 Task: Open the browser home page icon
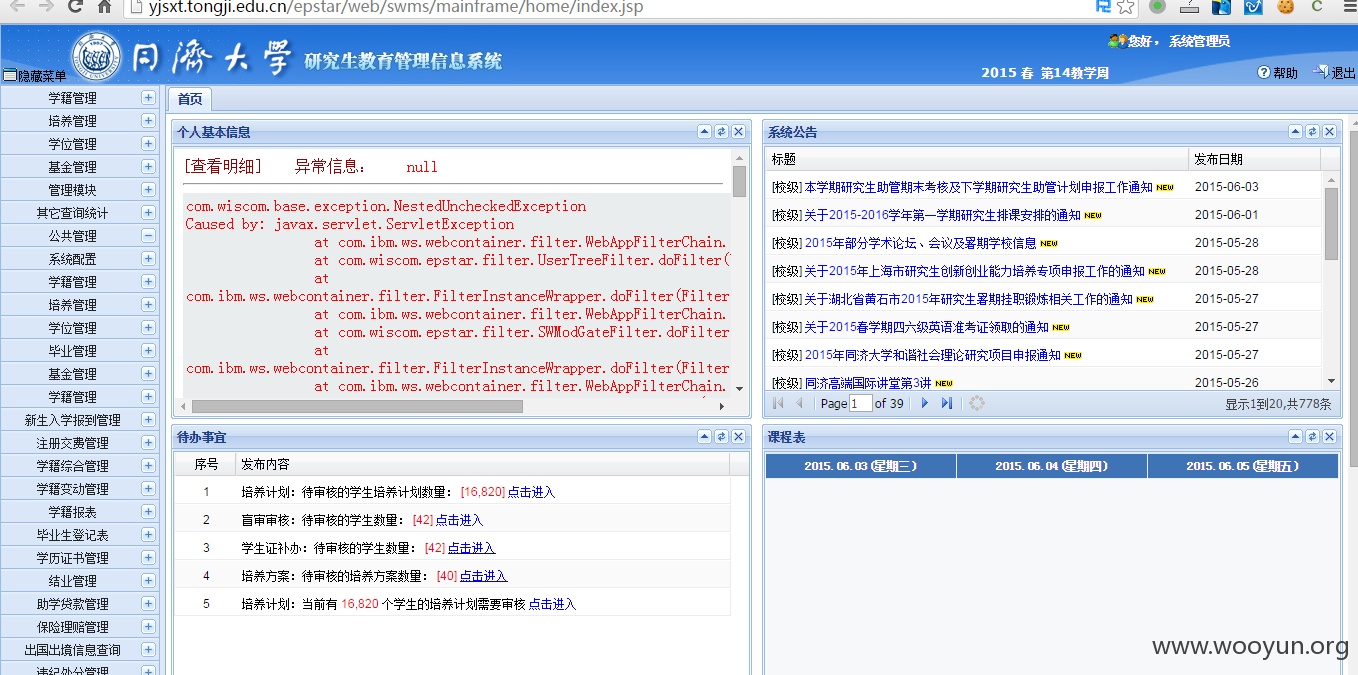pos(104,7)
